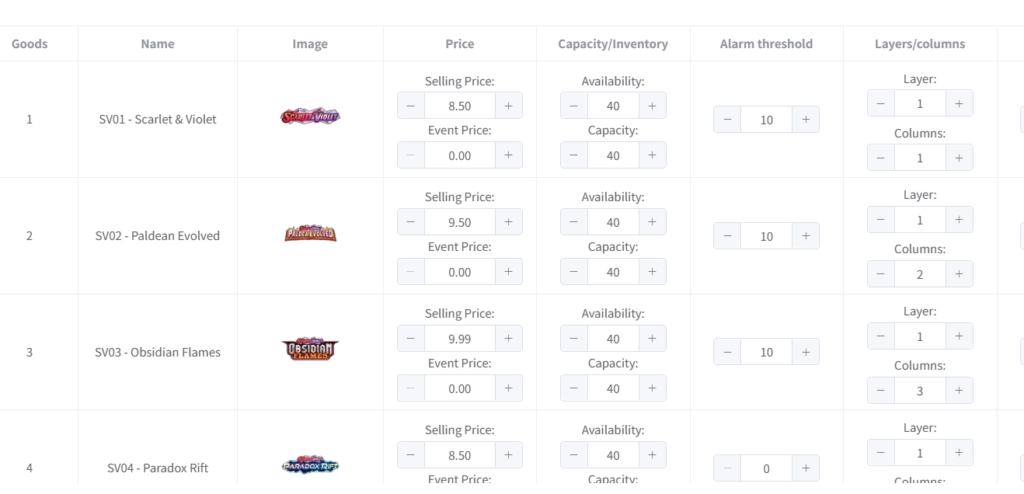This screenshot has width=1024, height=494.
Task: Select the Obsidian Flames logo thumbnail
Action: [310, 350]
